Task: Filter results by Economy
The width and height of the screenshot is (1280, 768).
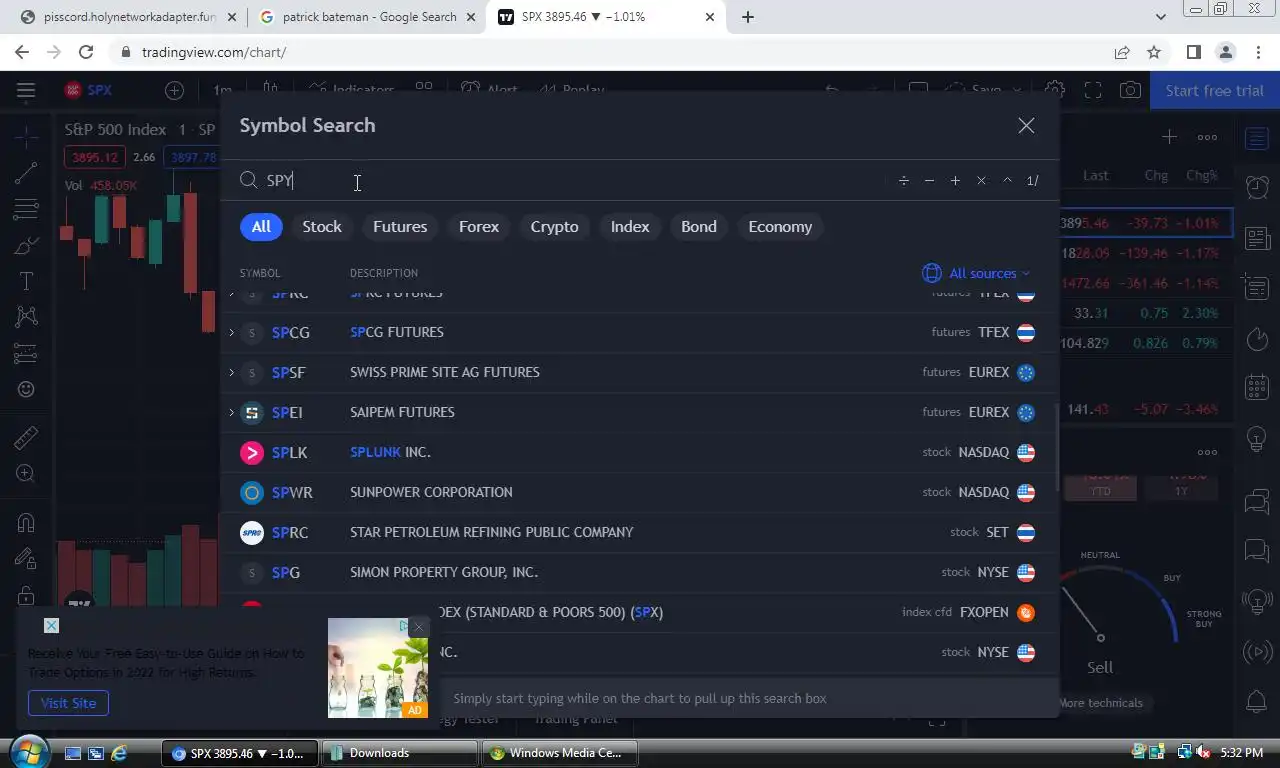Action: (x=780, y=227)
